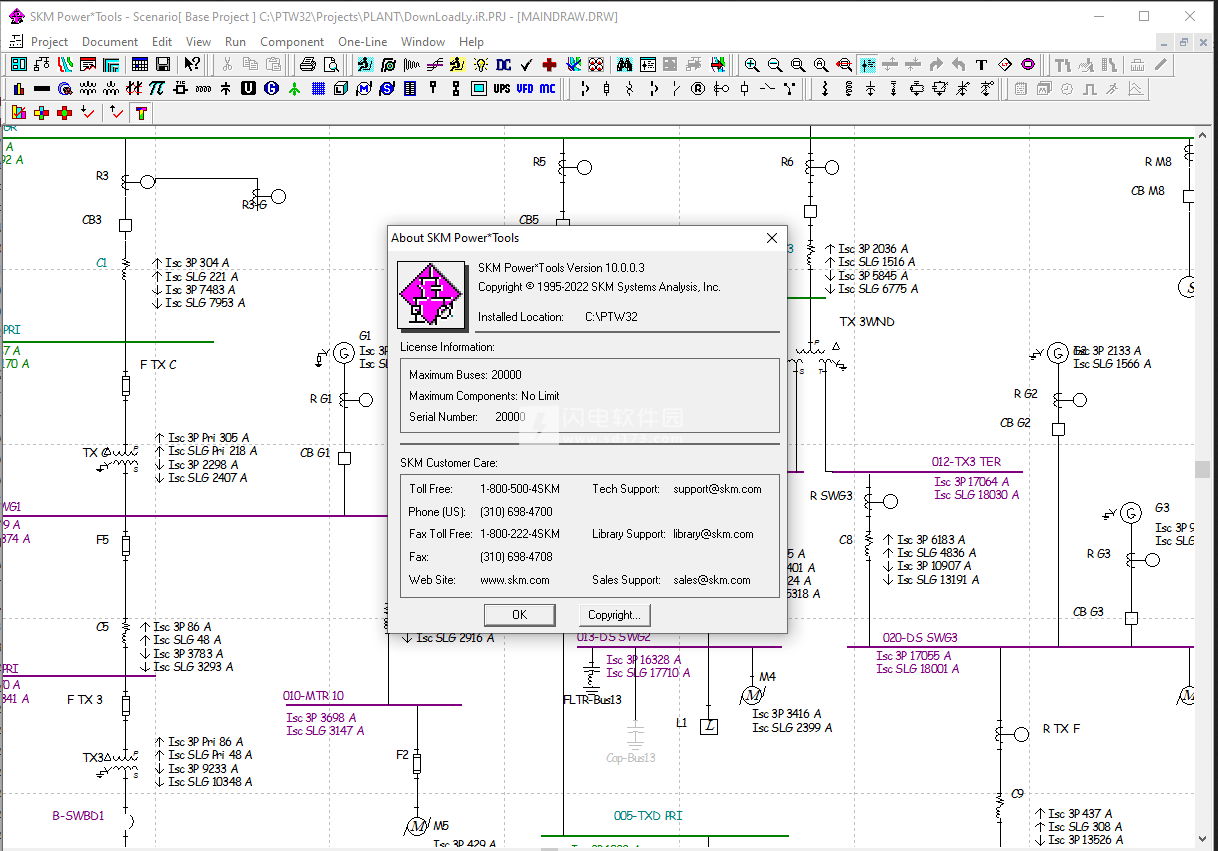Click the colored T icon in third toolbar row
Viewport: 1218px width, 851px height.
pos(141,112)
